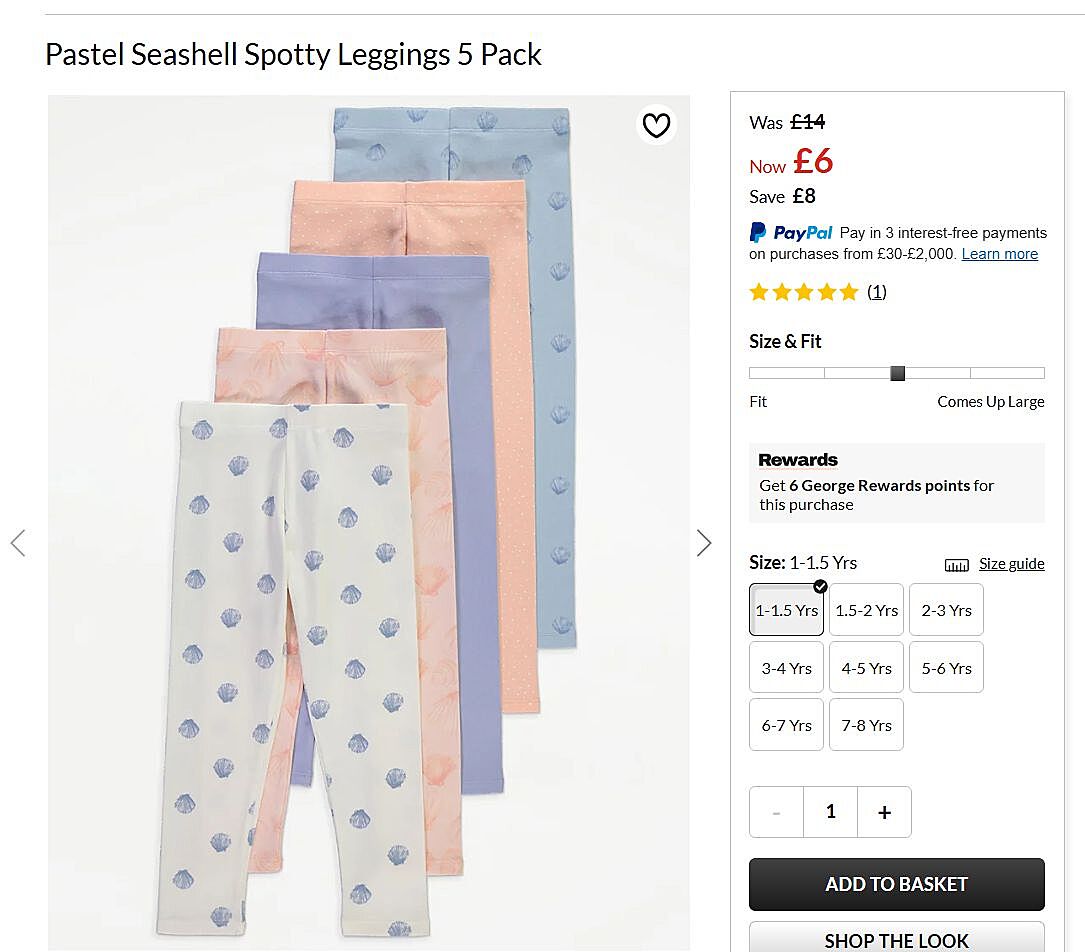Select size 7-8 Yrs
Screen dimensions: 1085x952
(866, 725)
